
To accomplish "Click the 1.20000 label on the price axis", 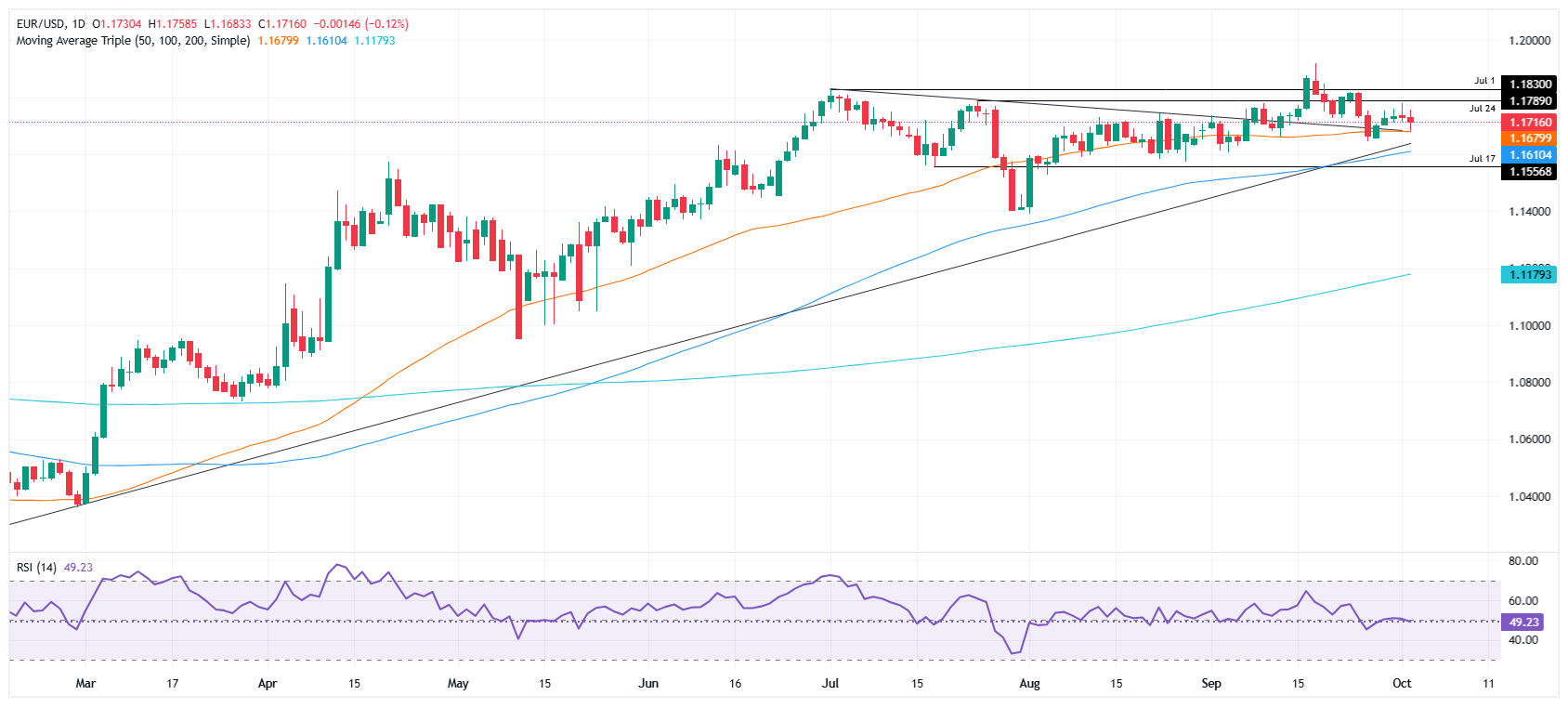I will pyautogui.click(x=1529, y=41).
